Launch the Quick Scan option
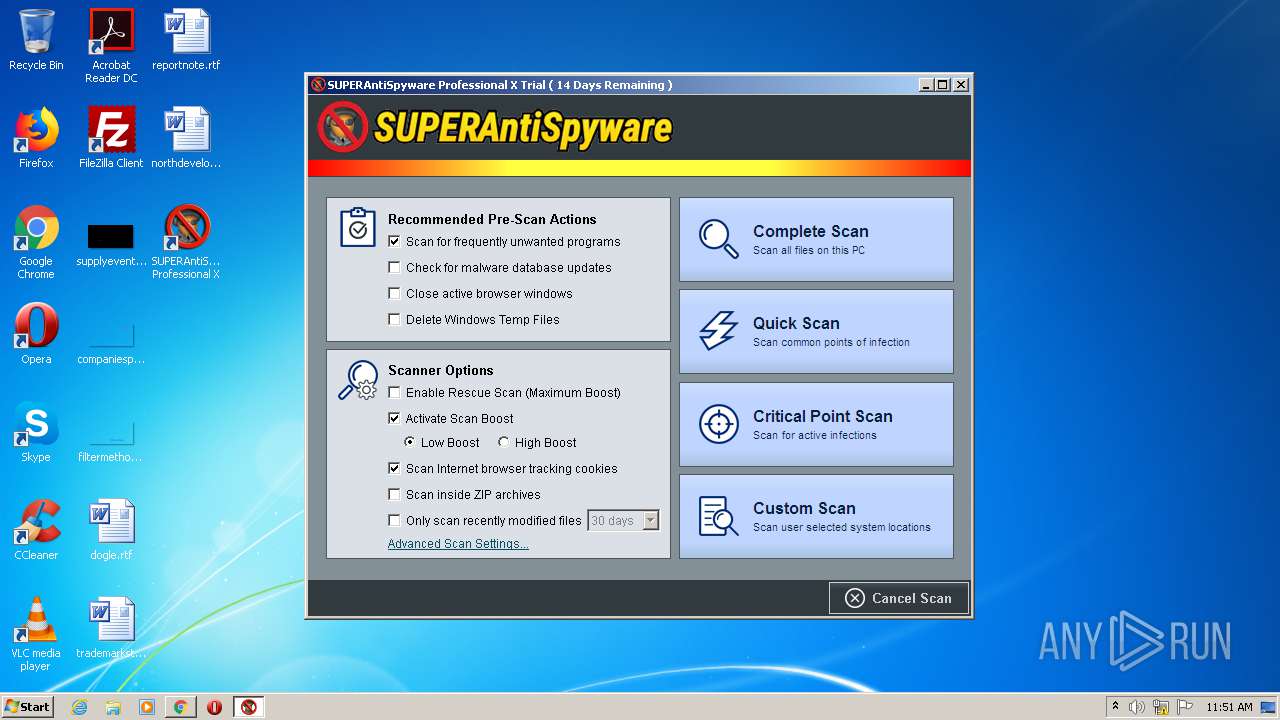The height and width of the screenshot is (720, 1280). coord(816,332)
